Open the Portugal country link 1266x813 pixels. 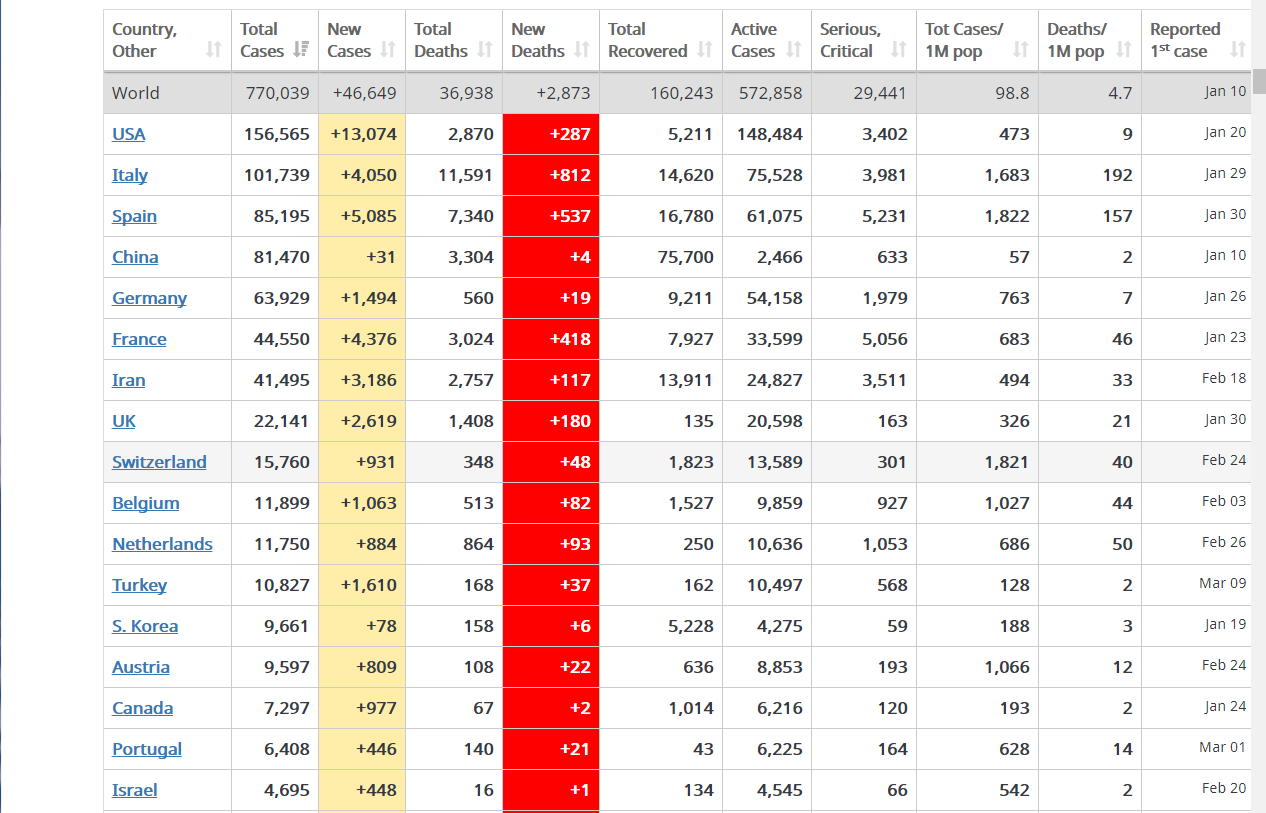147,749
